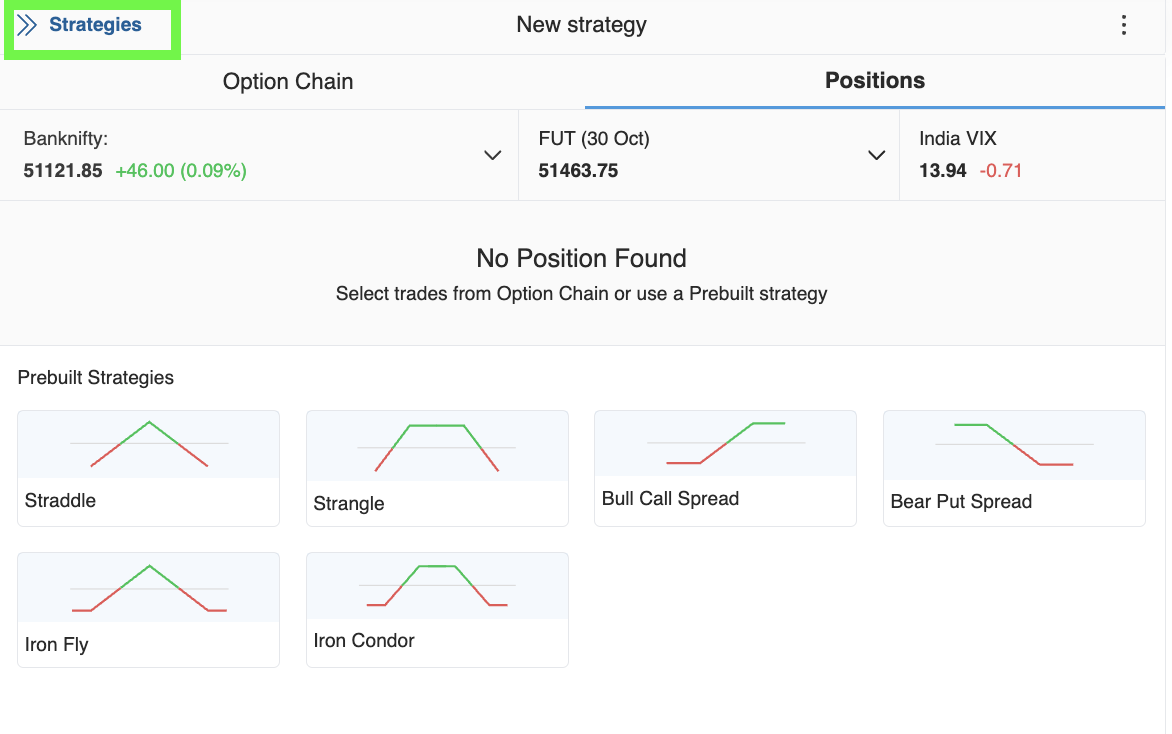The width and height of the screenshot is (1172, 734).
Task: Click the Straddle strategy label
Action: coord(60,500)
